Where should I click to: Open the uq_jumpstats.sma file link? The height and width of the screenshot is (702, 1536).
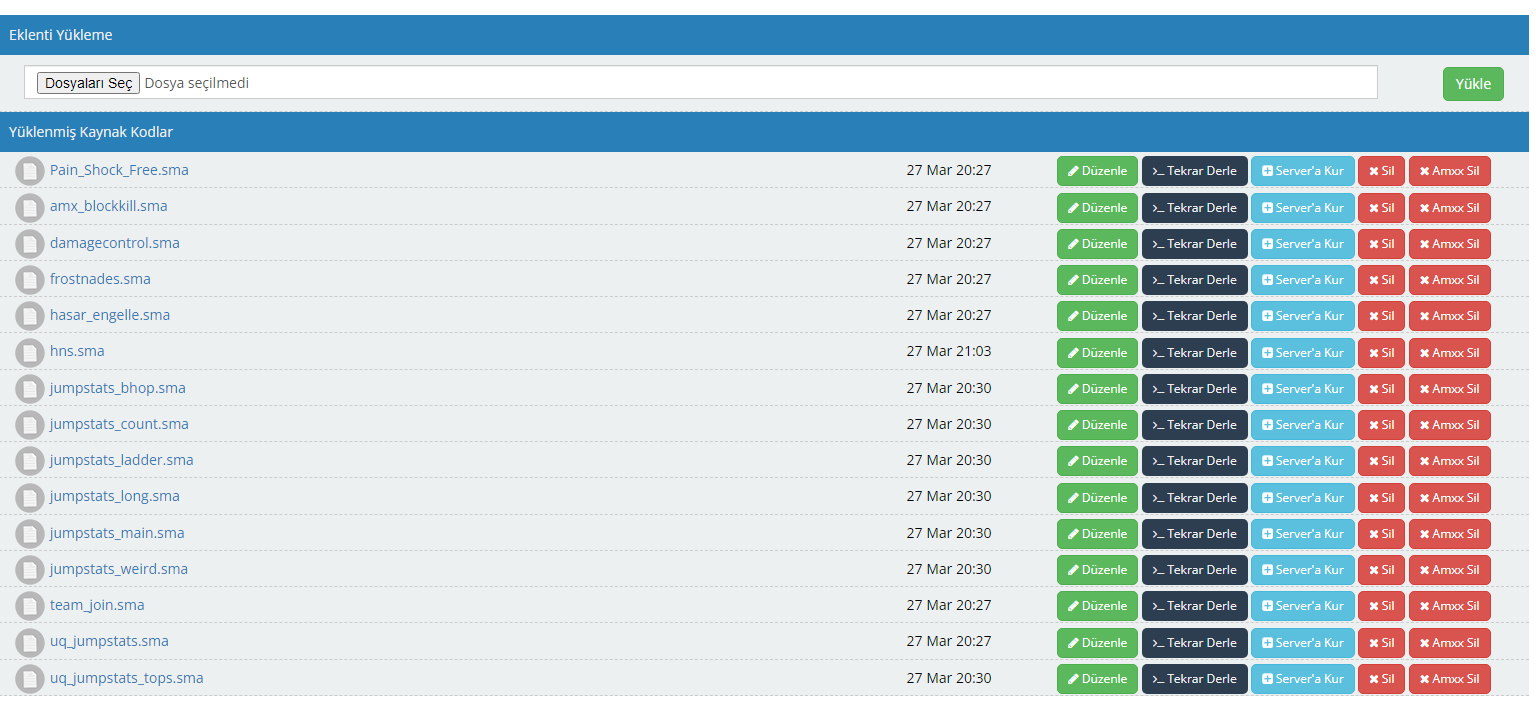click(x=109, y=641)
